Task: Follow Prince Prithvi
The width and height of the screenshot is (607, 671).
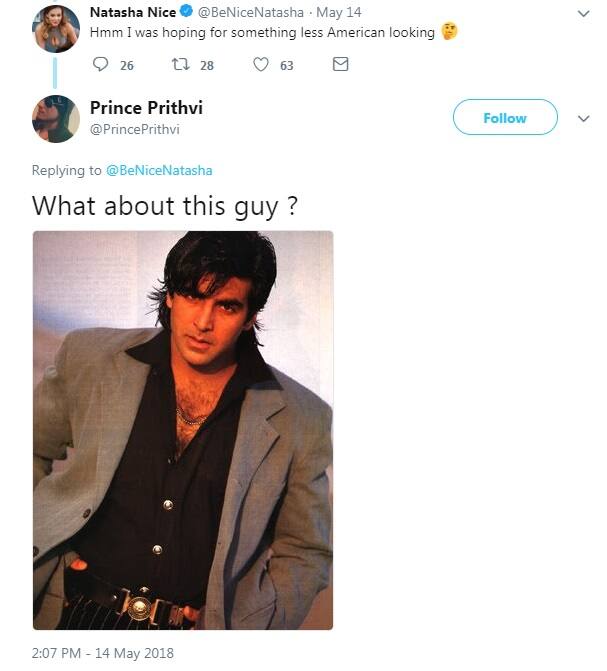Action: coord(505,117)
